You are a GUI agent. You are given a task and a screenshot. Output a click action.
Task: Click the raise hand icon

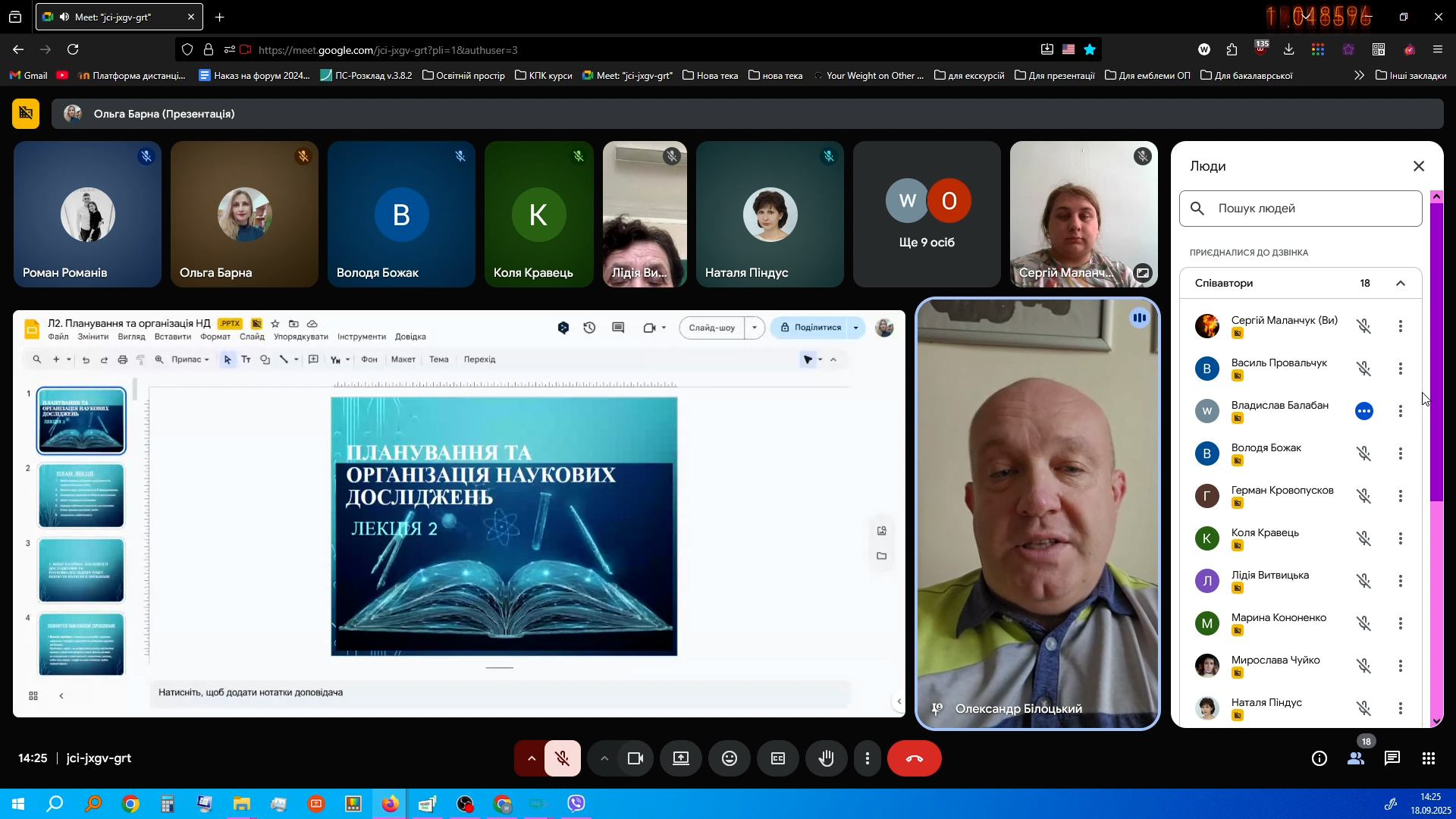[x=827, y=758]
